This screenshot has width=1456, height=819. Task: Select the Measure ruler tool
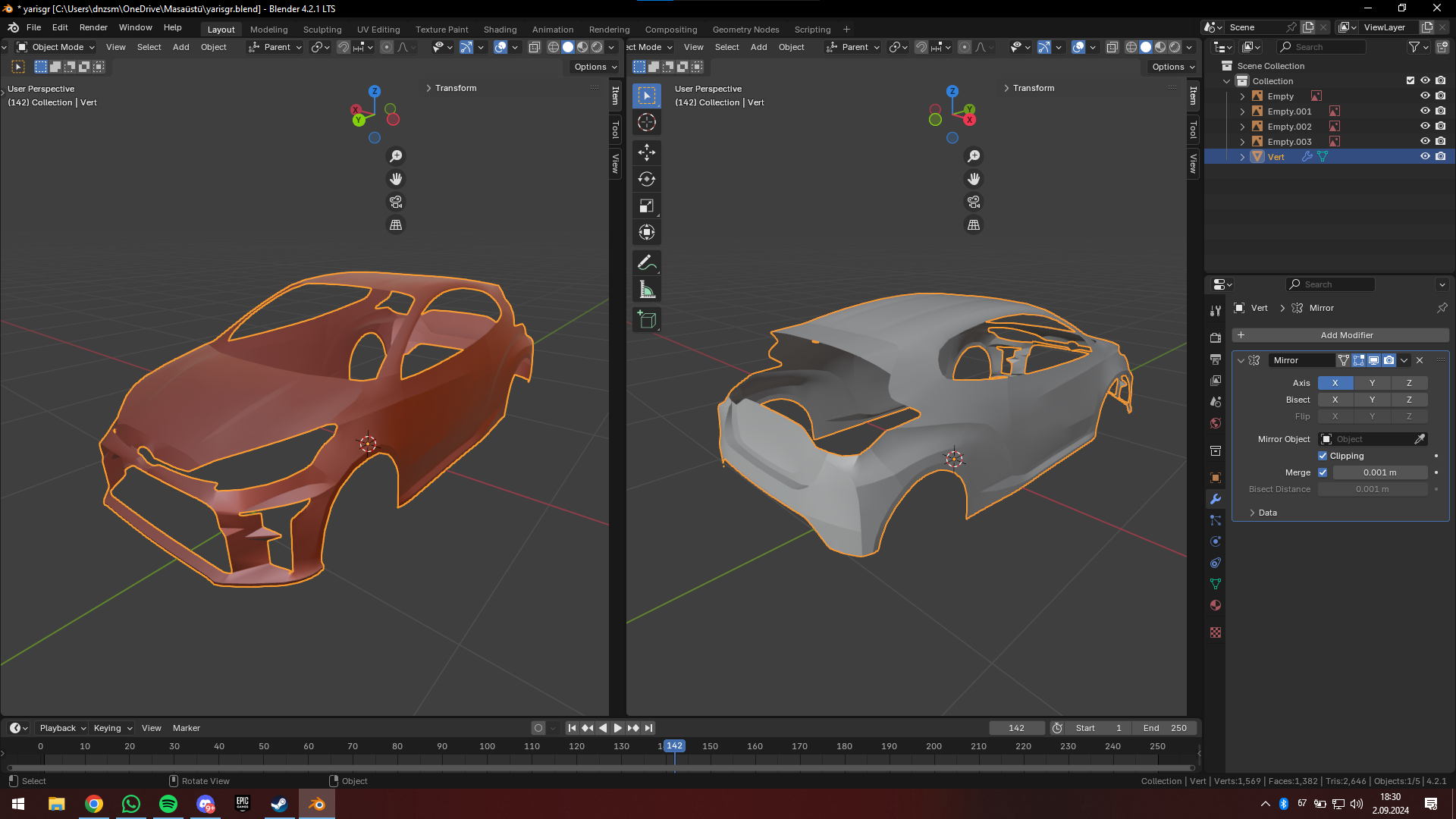click(647, 290)
